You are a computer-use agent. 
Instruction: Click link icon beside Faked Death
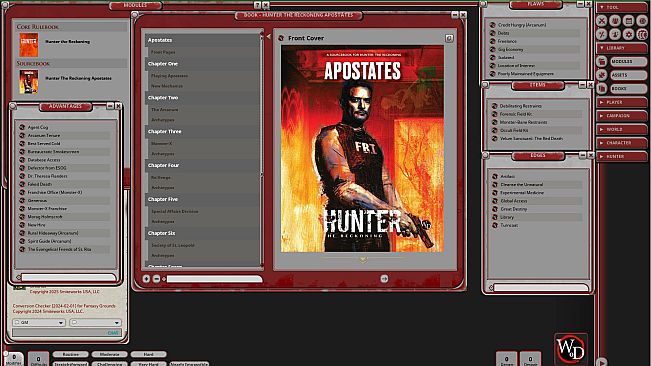point(22,184)
